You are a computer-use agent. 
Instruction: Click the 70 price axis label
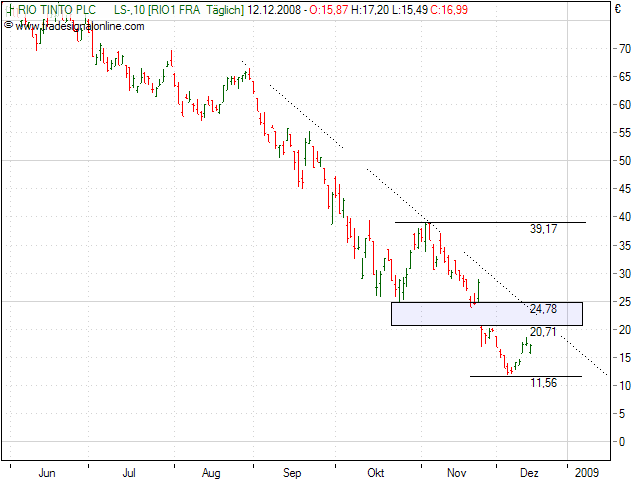pyautogui.click(x=625, y=49)
